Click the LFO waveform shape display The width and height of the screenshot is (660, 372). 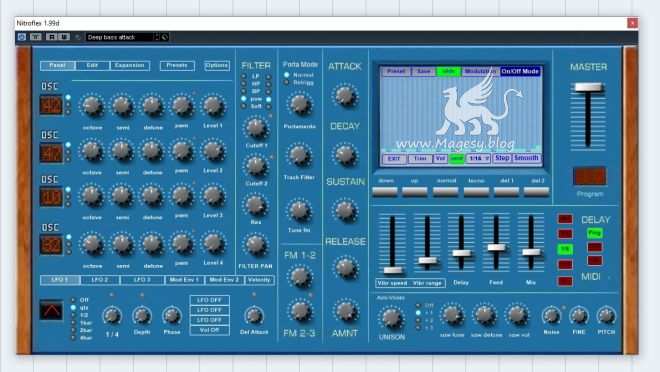click(x=51, y=310)
